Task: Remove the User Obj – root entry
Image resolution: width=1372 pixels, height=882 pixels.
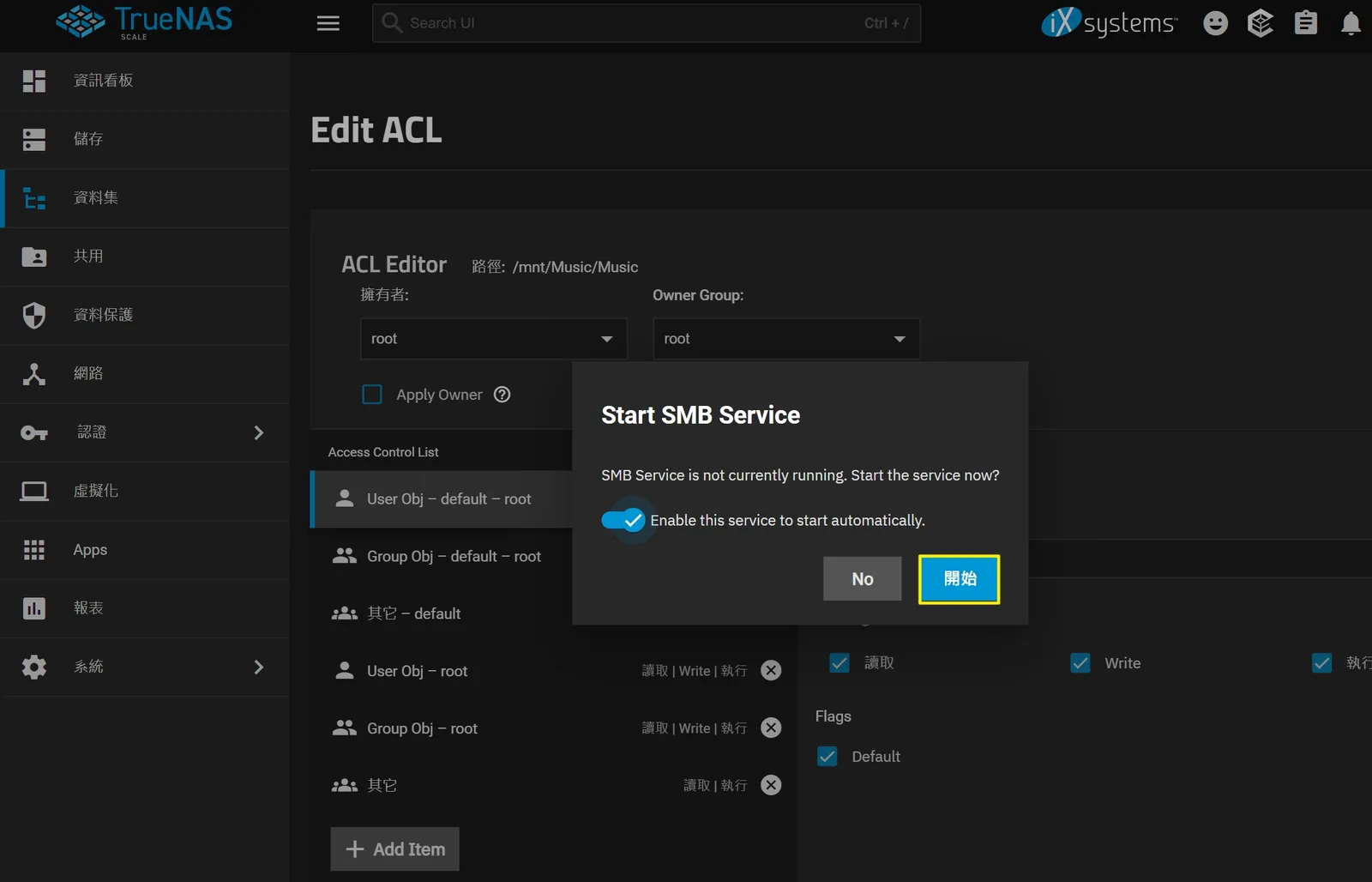Action: tap(771, 671)
